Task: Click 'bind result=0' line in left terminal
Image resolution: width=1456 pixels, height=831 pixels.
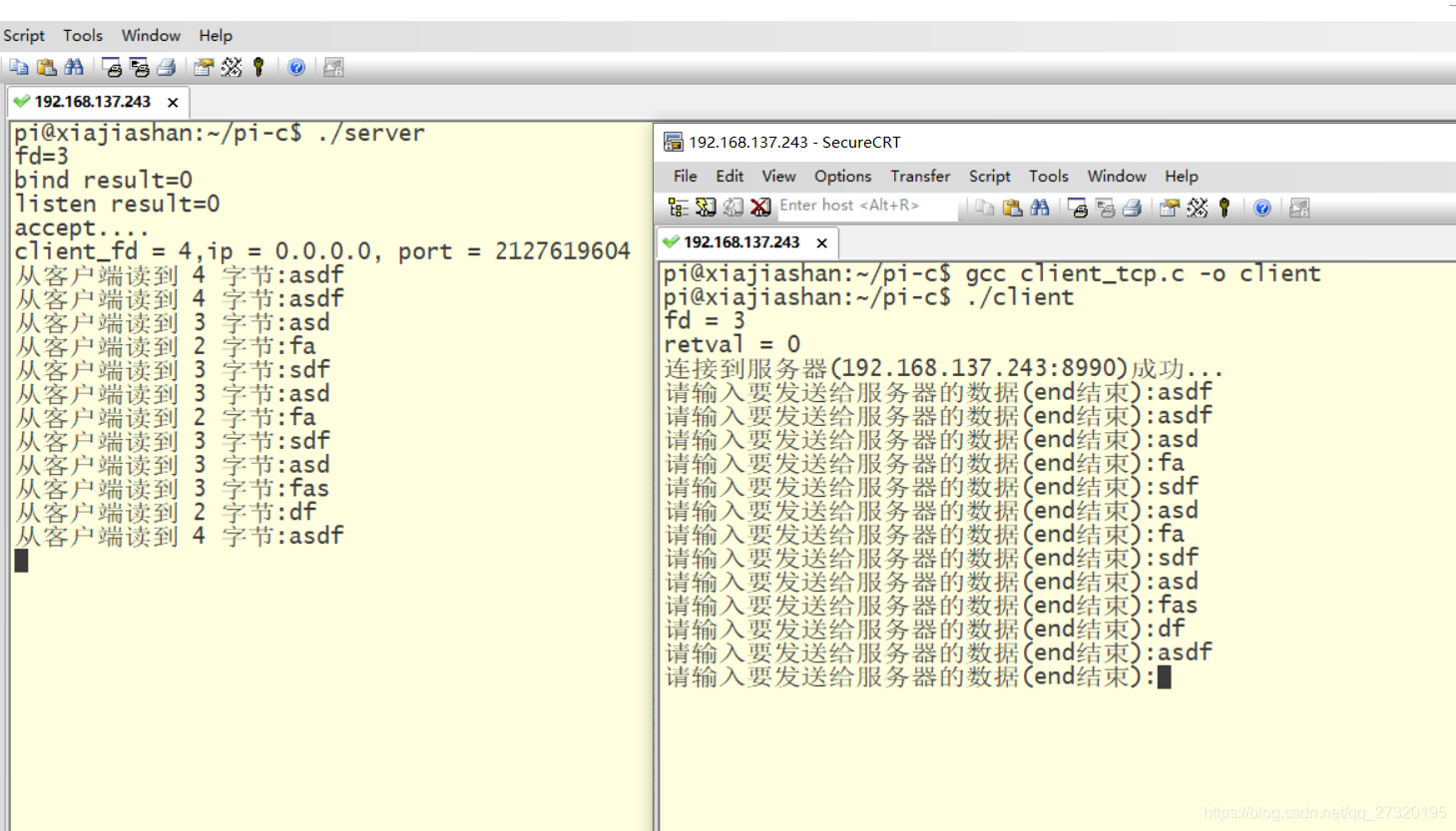Action: 103,181
